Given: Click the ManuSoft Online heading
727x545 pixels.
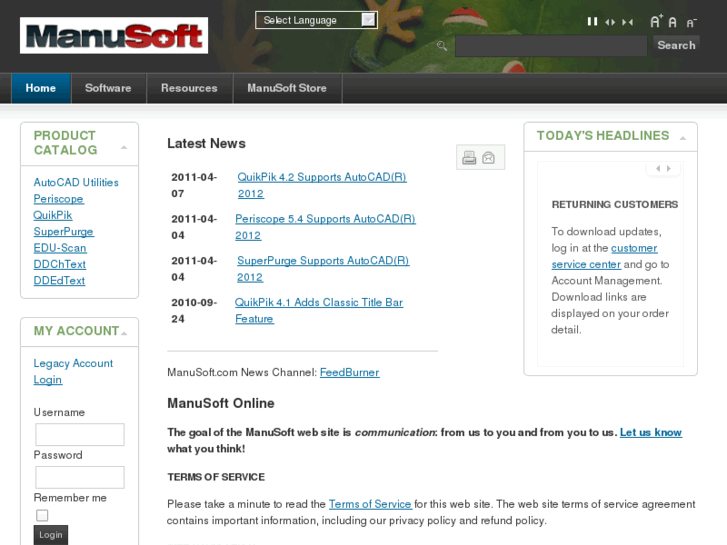Looking at the screenshot, I should pyautogui.click(x=221, y=403).
